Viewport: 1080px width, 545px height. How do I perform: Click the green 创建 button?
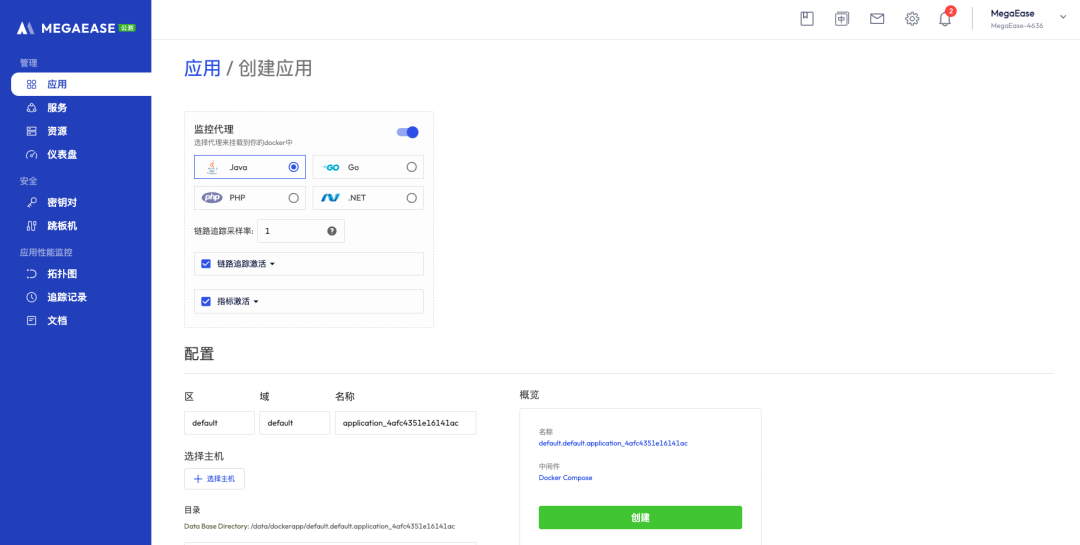tap(640, 517)
